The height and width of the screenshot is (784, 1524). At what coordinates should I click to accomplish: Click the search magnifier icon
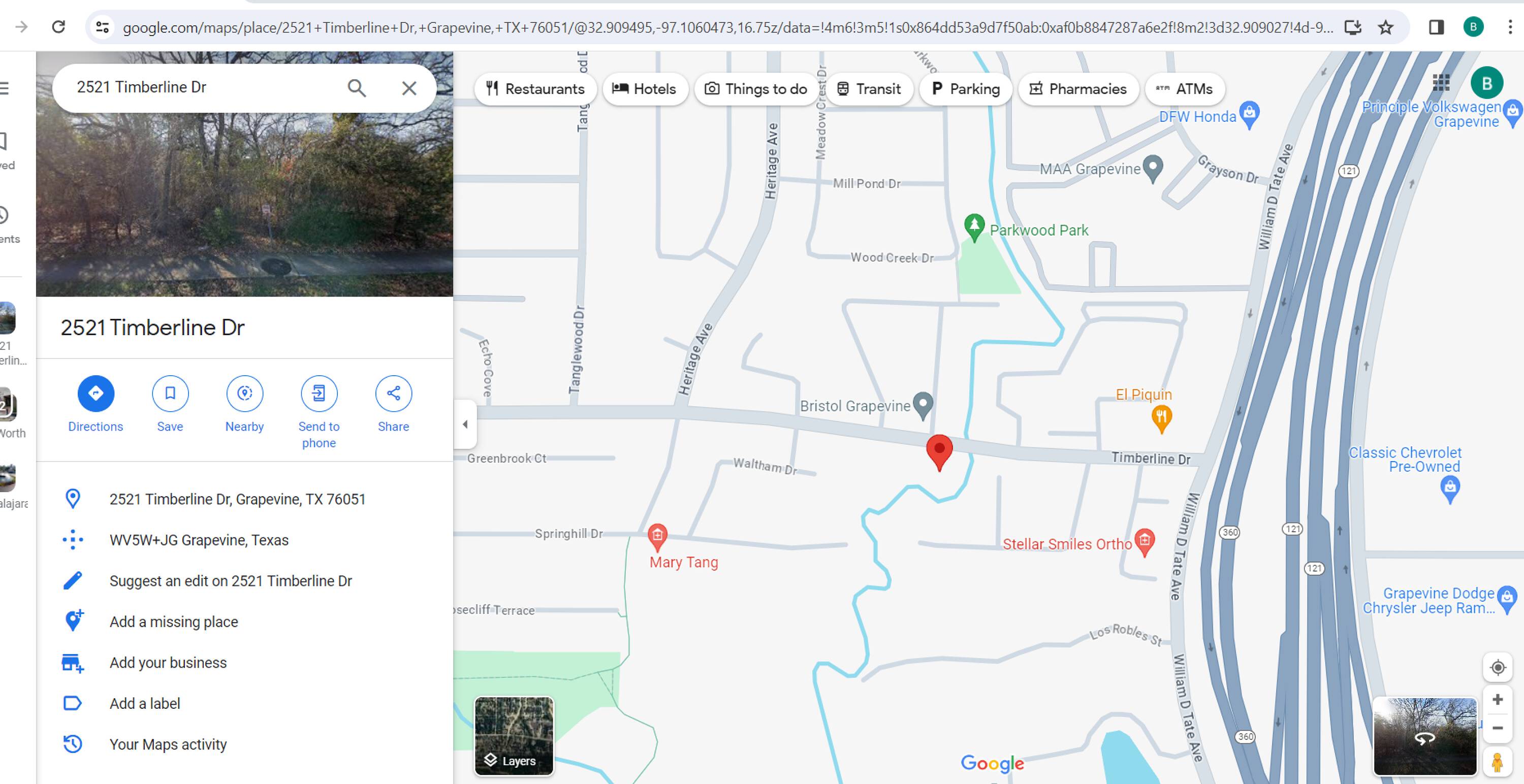point(356,88)
